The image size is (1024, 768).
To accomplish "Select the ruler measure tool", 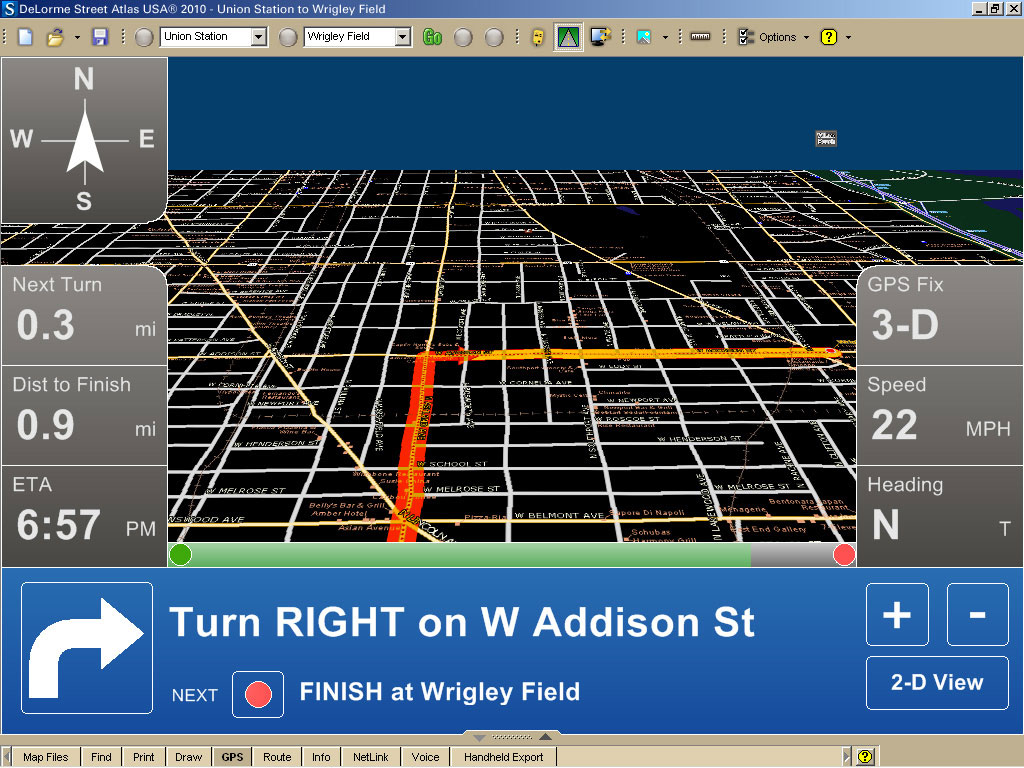I will point(700,37).
